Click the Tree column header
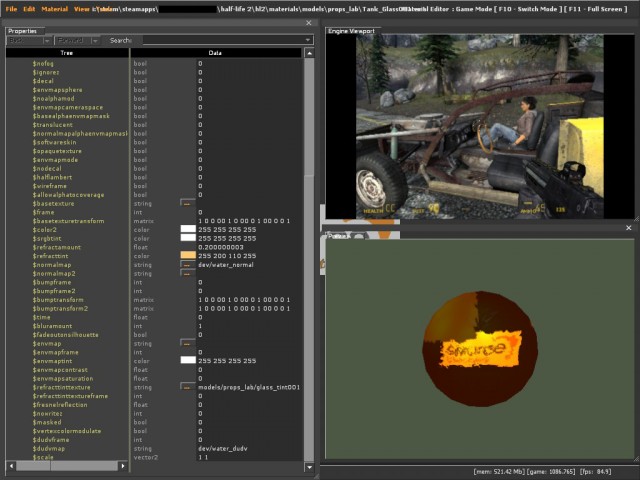 point(67,53)
